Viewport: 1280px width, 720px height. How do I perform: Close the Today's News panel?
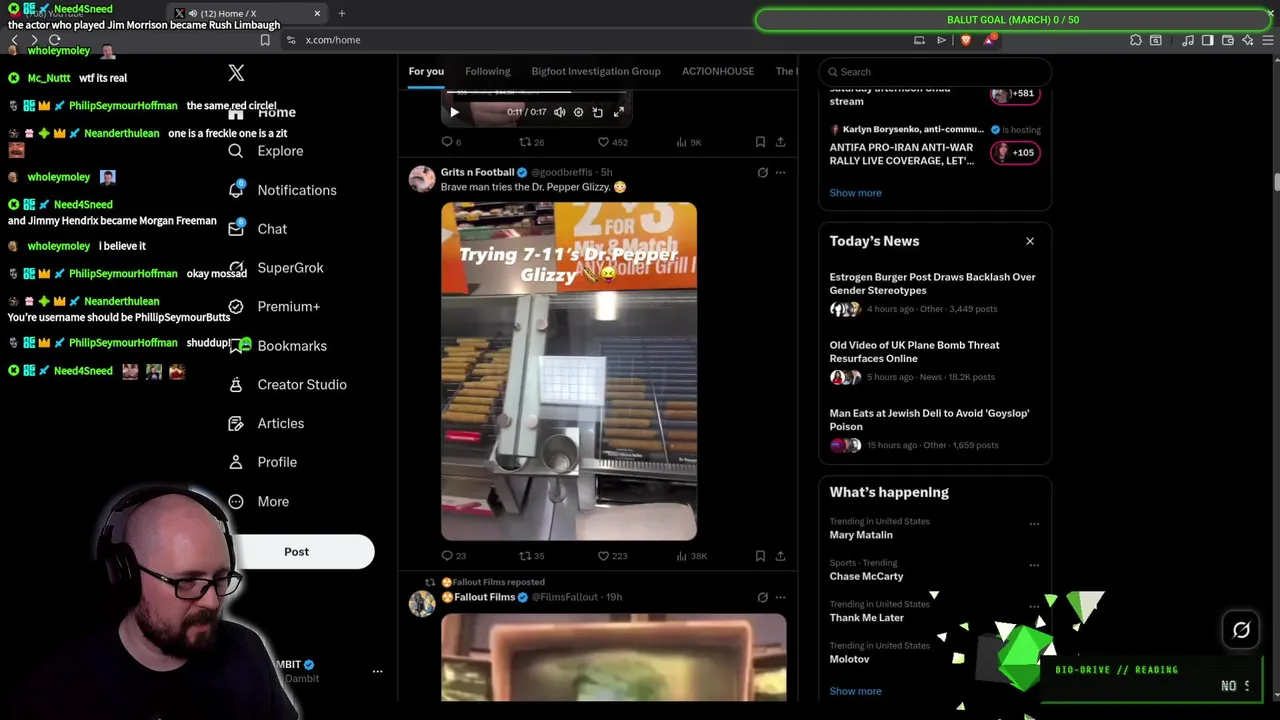coord(1030,241)
